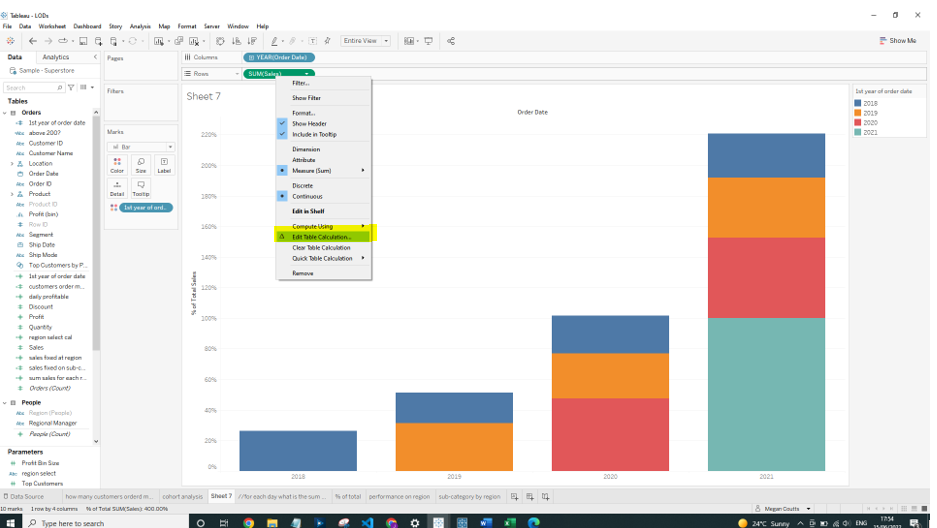937x528 pixels.
Task: Toggle Include in Tooltip option
Action: 314,134
